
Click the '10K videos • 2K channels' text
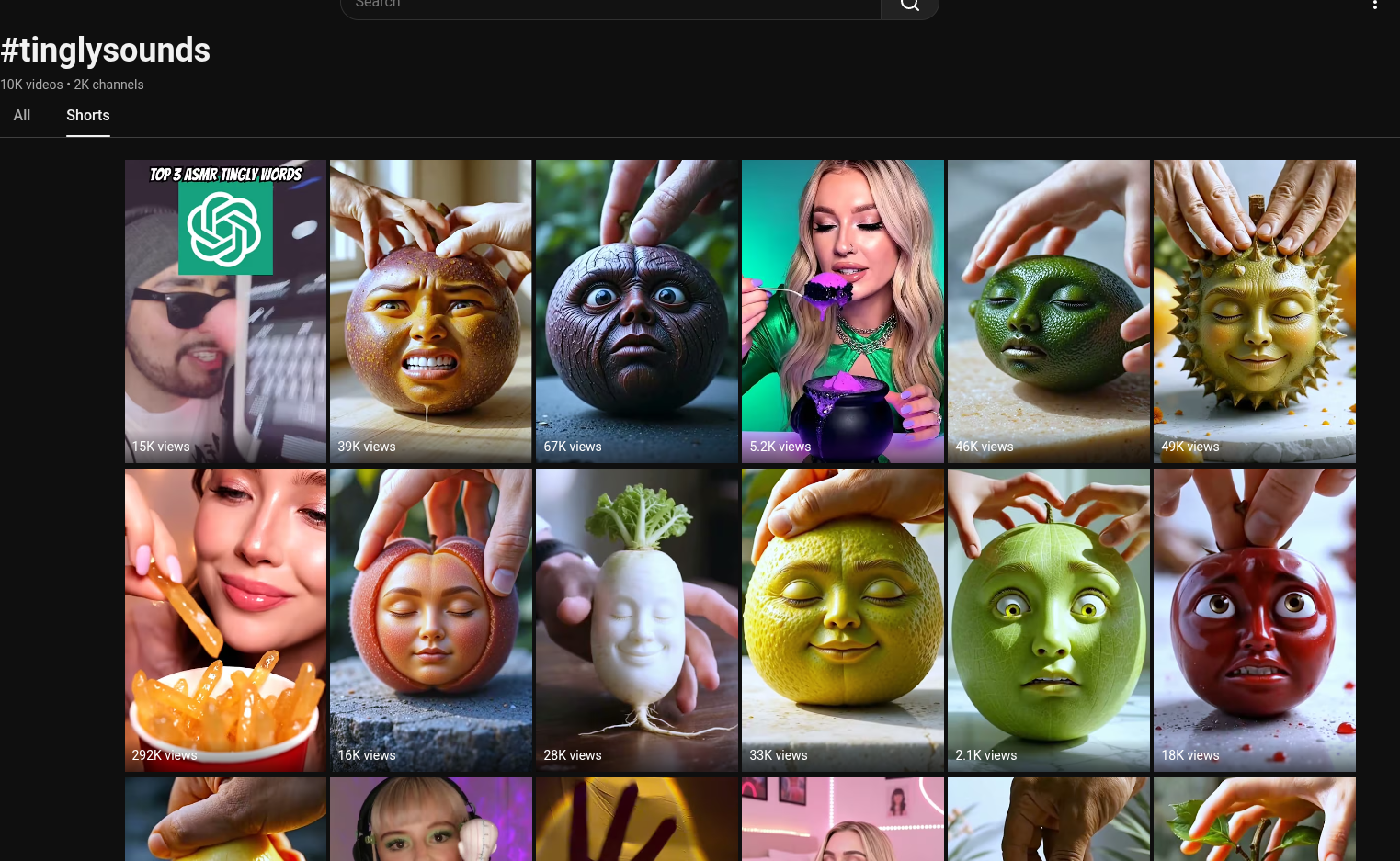(72, 85)
